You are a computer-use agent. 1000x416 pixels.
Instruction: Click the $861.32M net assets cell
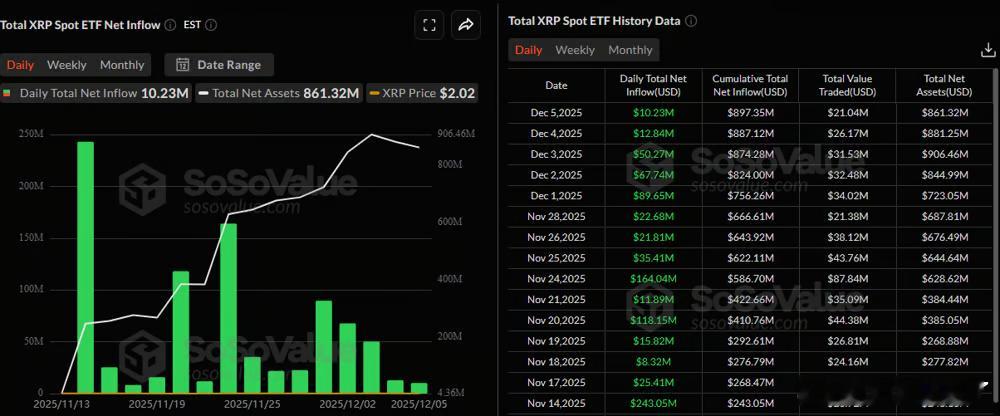945,112
